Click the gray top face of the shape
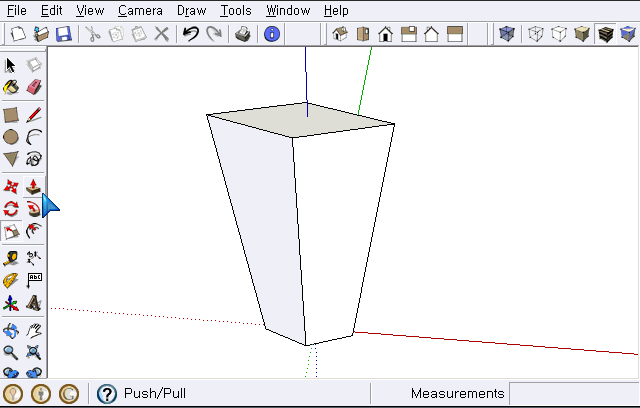 click(301, 121)
